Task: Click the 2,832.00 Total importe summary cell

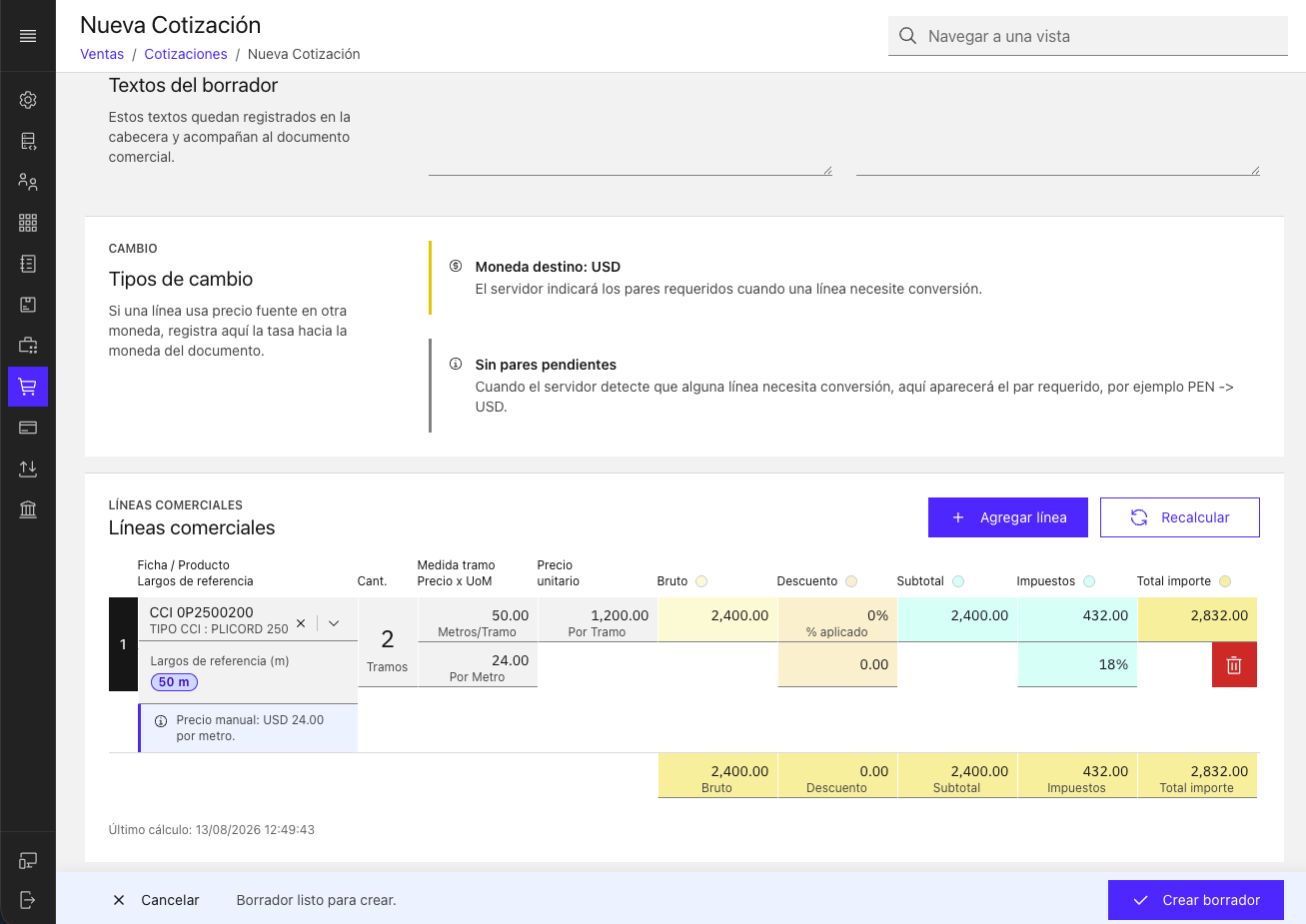Action: click(1197, 776)
